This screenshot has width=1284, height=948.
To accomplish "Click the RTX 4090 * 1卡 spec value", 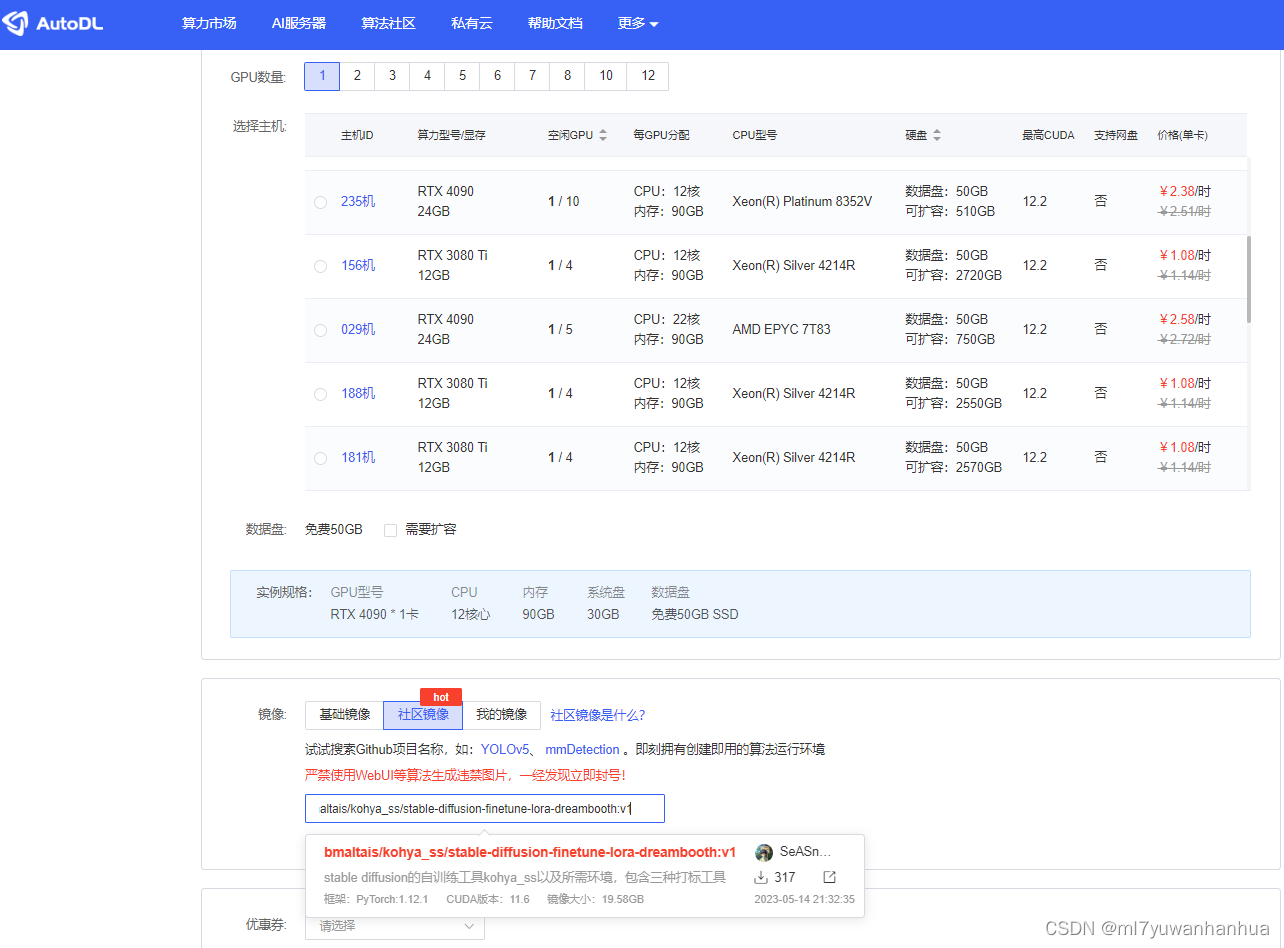I will click(375, 614).
